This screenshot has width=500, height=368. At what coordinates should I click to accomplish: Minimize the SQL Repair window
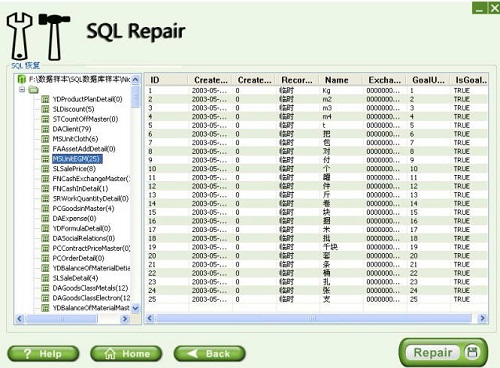click(479, 8)
